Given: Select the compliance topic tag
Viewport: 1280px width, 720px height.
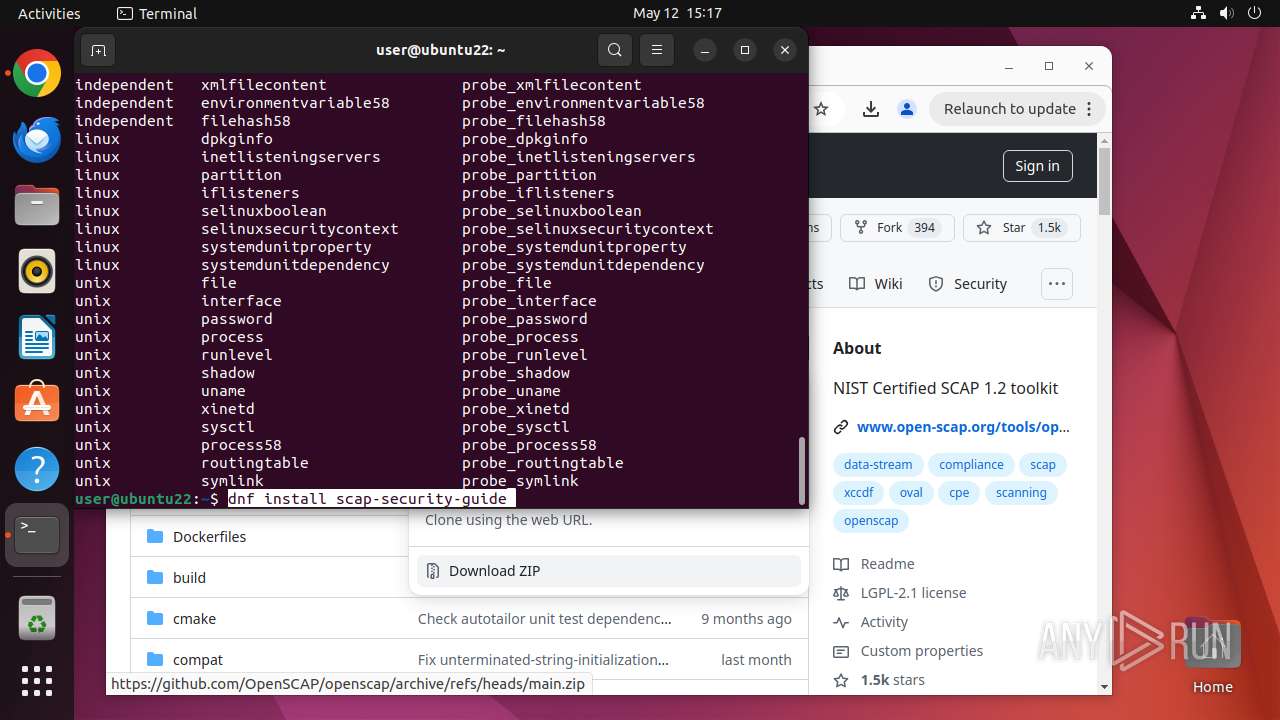Looking at the screenshot, I should (x=971, y=465).
